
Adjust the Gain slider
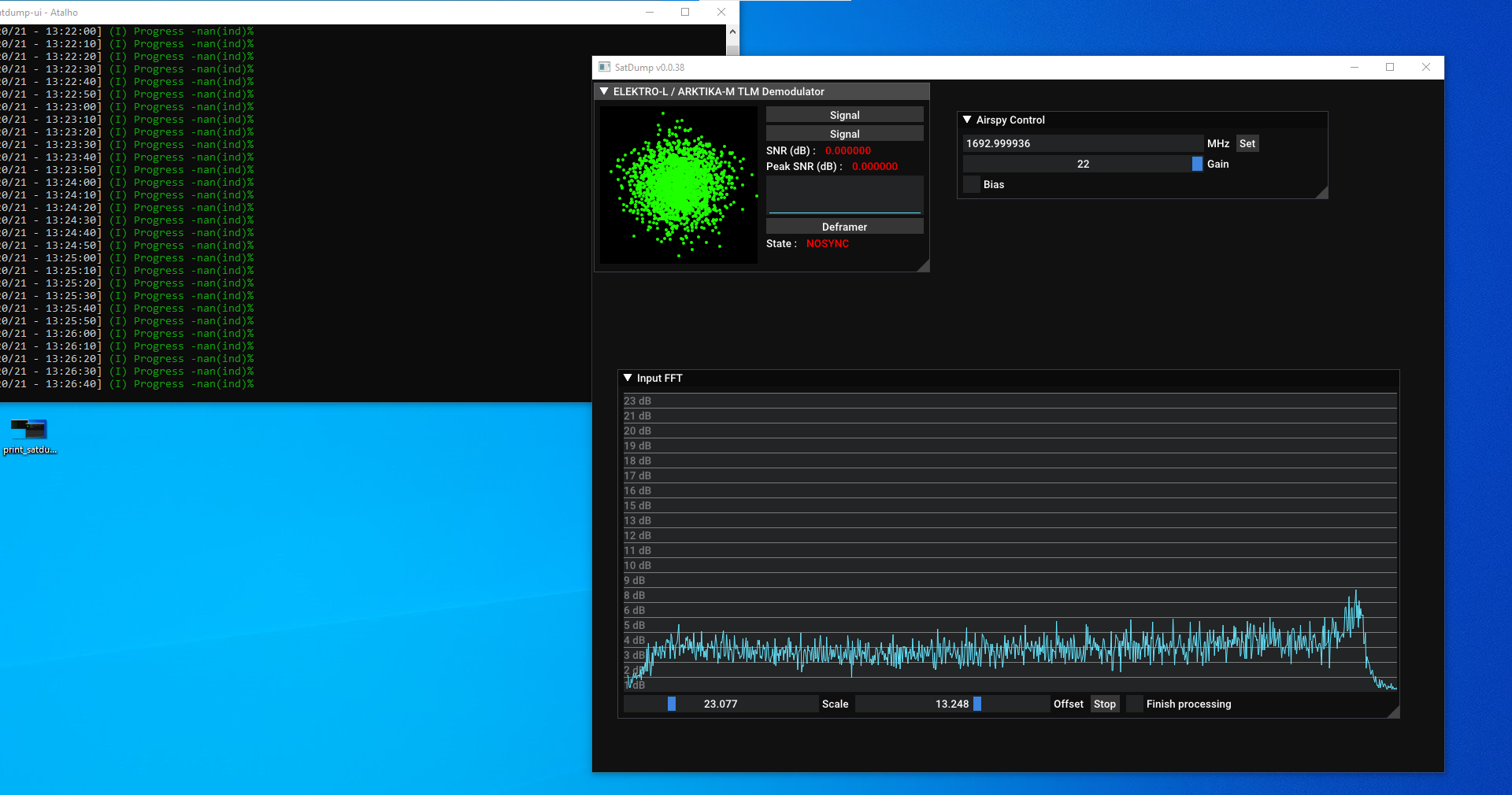[1196, 164]
